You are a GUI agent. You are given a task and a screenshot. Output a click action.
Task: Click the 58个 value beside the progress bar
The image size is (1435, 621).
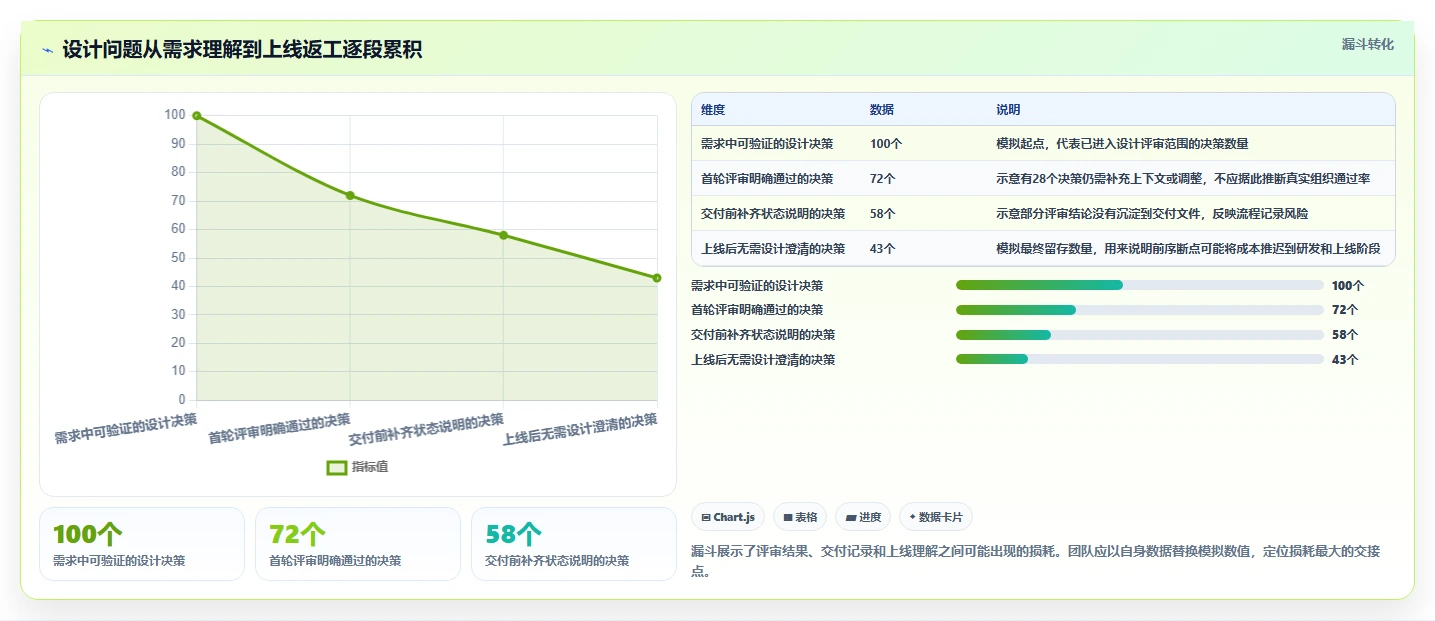tap(1345, 335)
